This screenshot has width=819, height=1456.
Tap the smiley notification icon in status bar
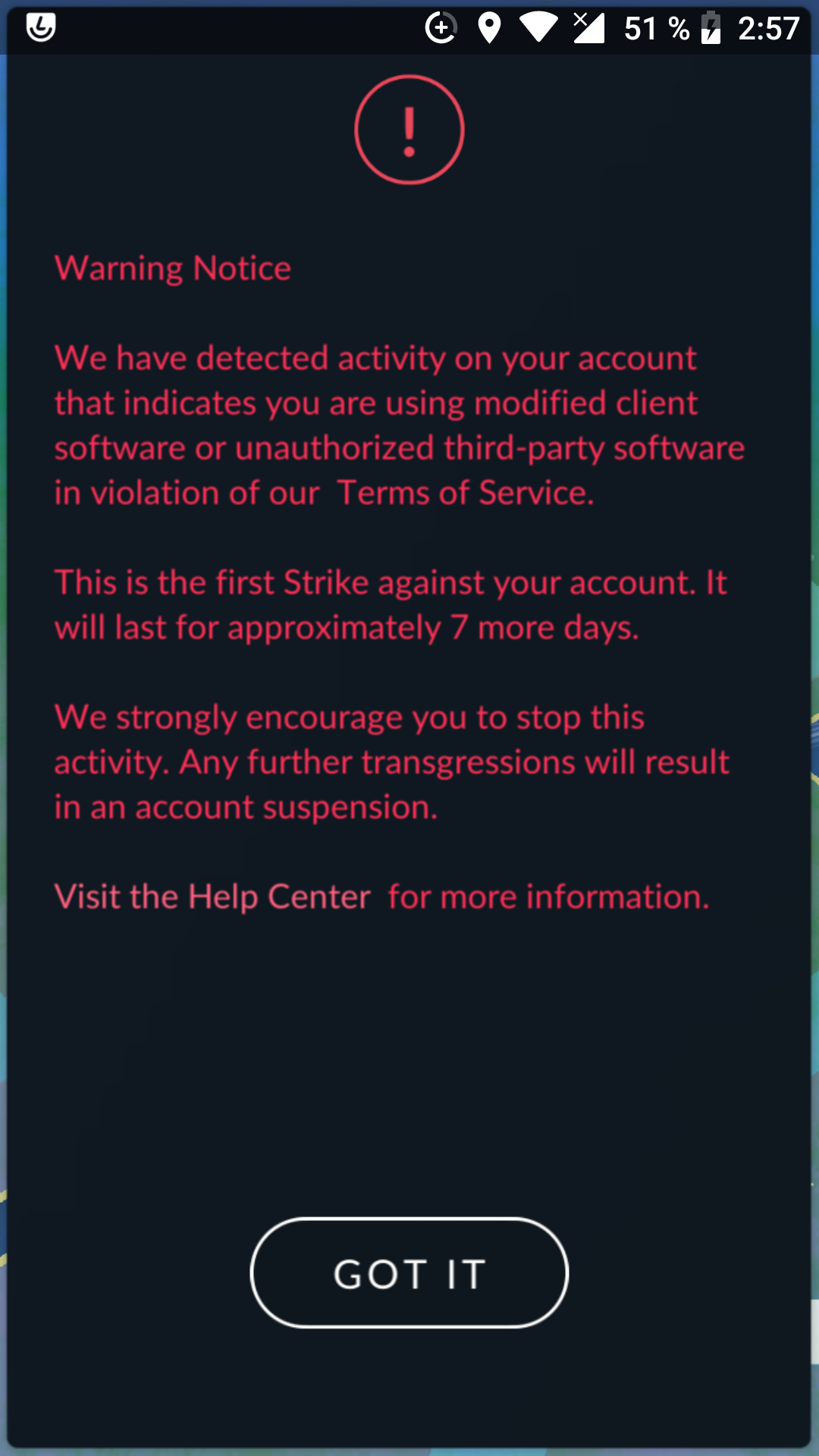tap(41, 28)
